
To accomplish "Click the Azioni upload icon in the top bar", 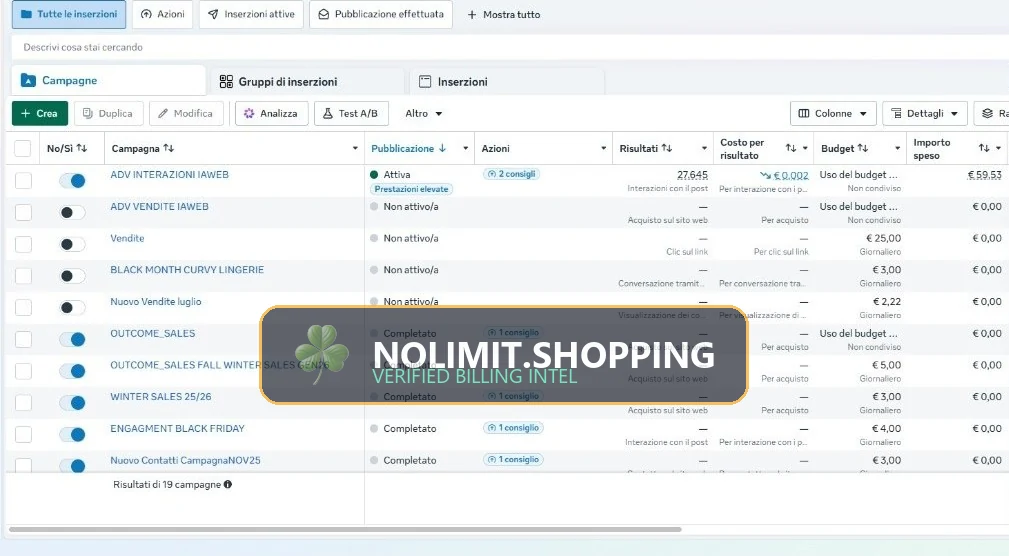I will 146,14.
